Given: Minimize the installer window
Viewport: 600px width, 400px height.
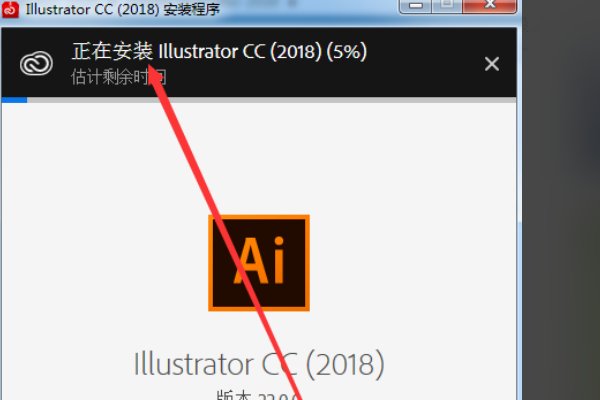Looking at the screenshot, I should pyautogui.click(x=415, y=5).
